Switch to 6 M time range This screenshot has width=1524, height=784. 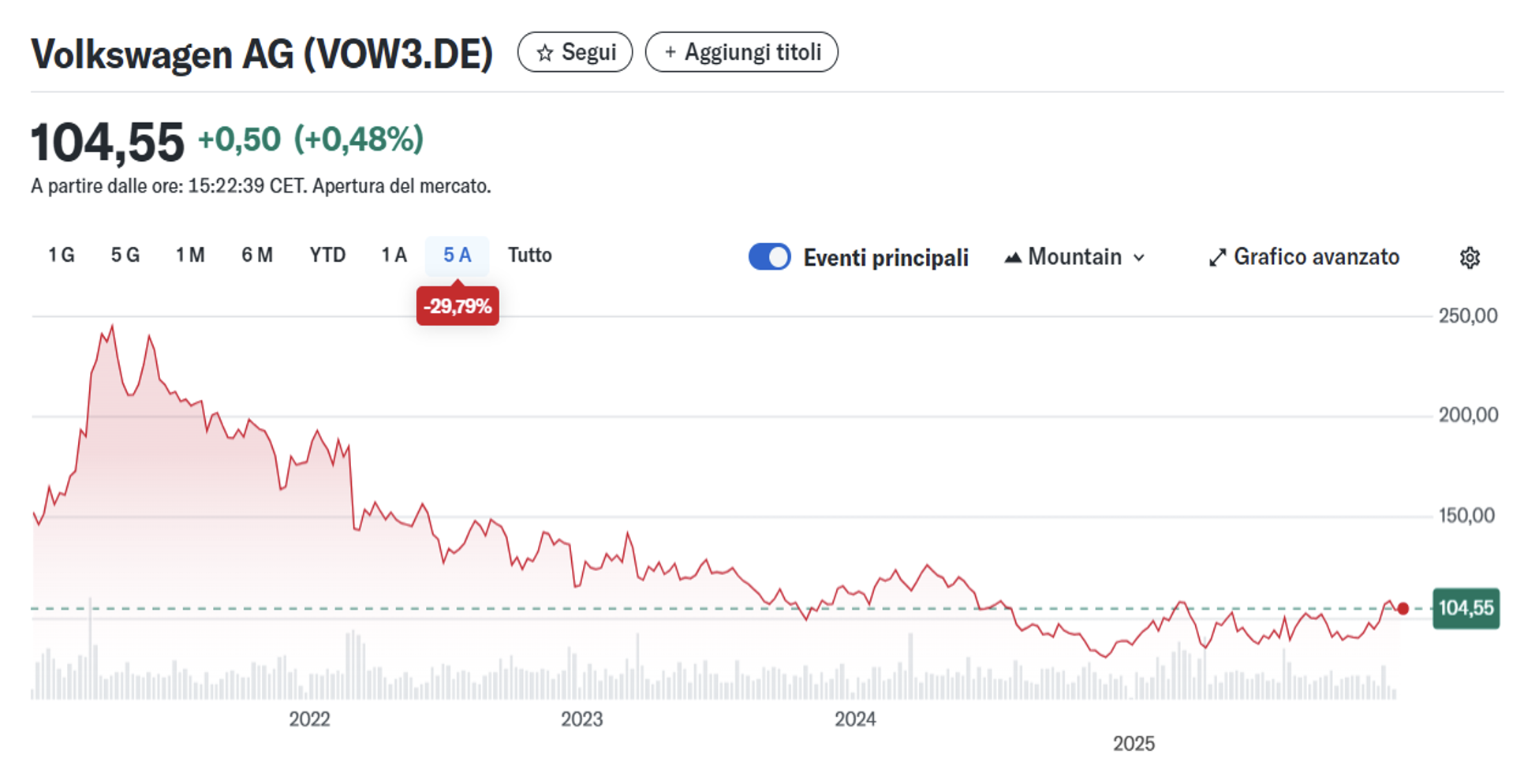(256, 256)
